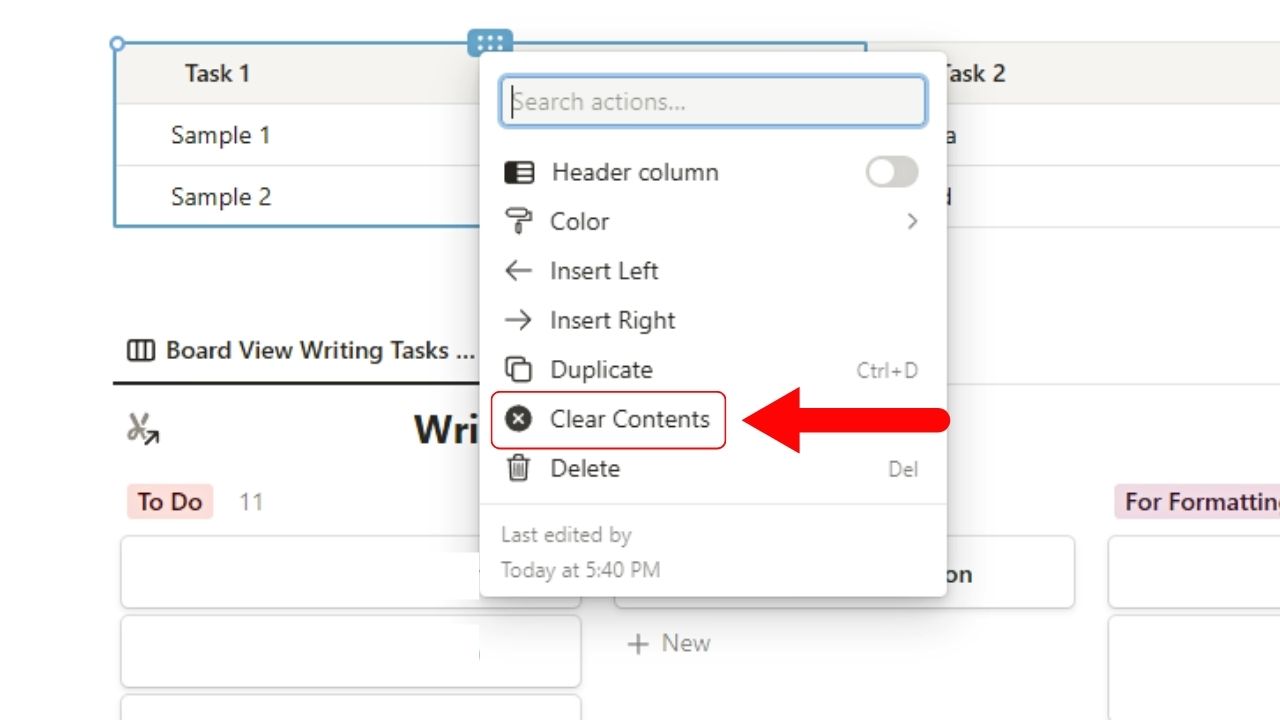Expand the Color submenu chevron

912,221
